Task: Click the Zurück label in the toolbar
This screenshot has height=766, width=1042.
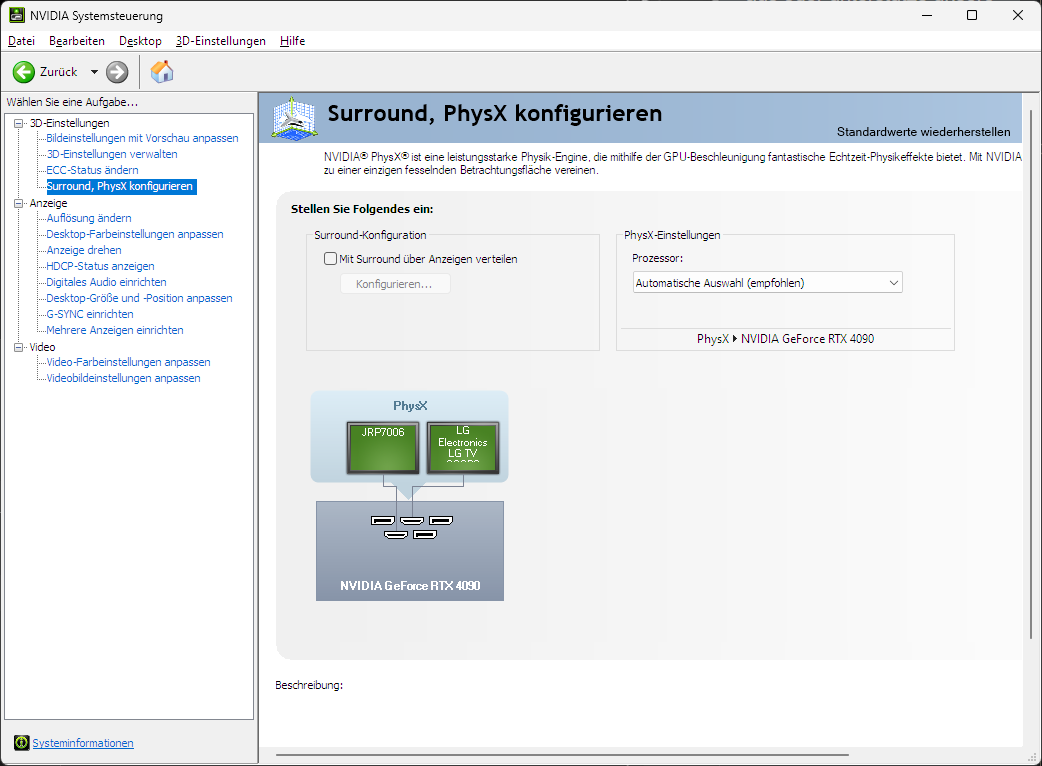Action: pyautogui.click(x=58, y=72)
